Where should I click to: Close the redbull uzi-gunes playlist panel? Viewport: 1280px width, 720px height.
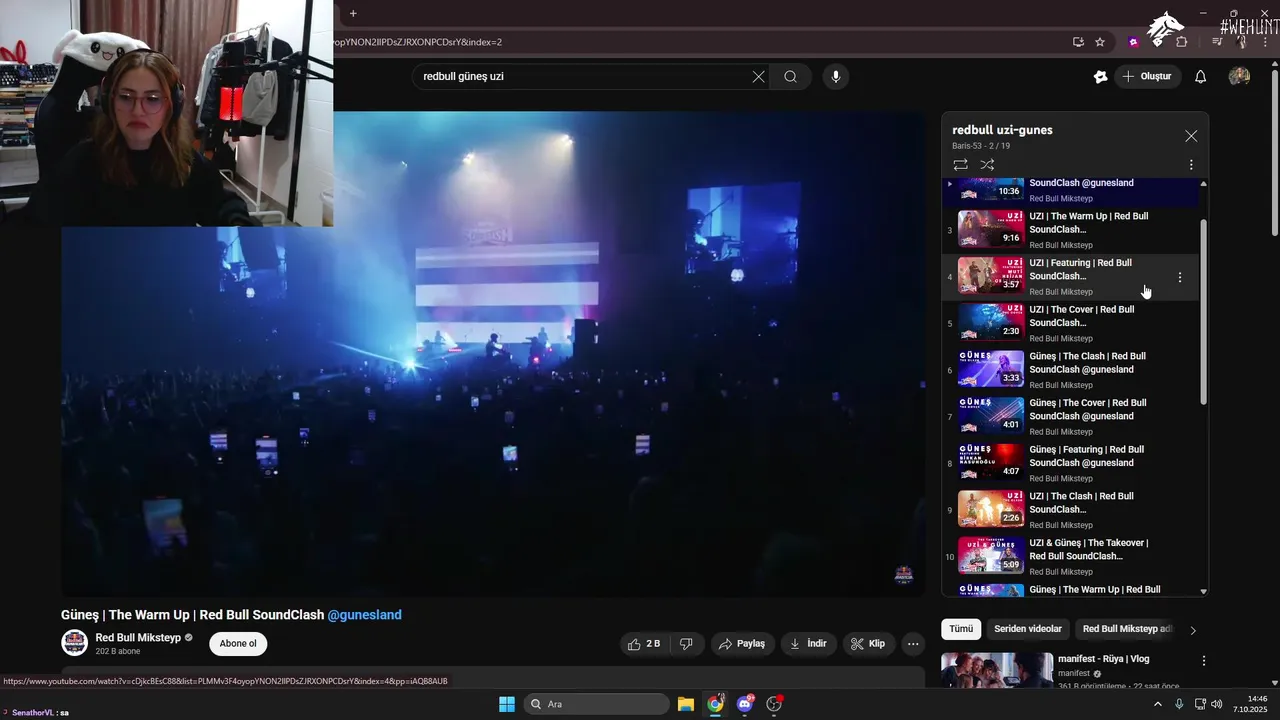pos(1191,136)
